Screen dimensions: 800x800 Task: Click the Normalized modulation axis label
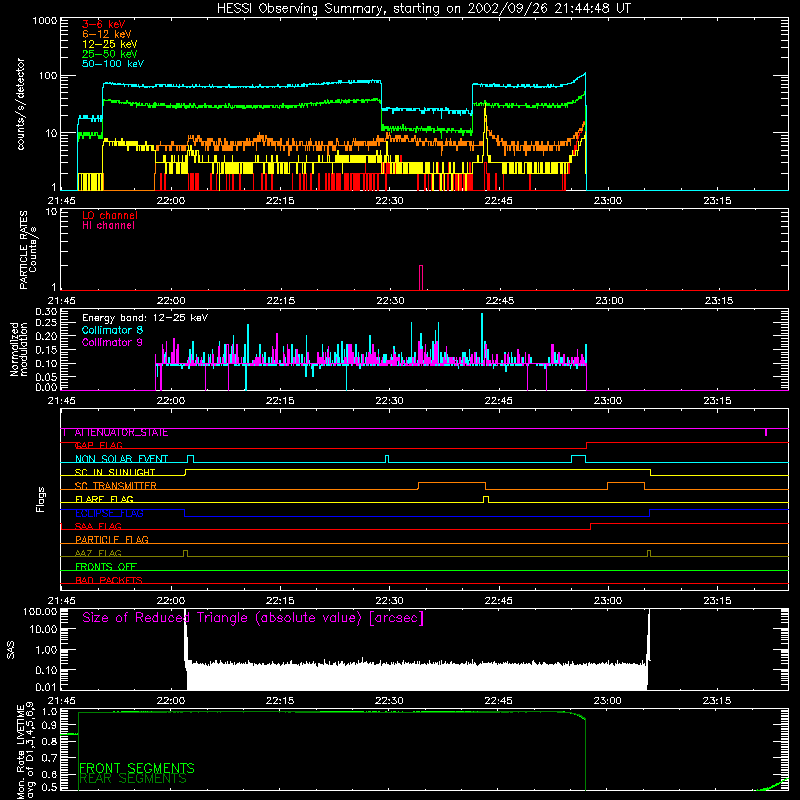pyautogui.click(x=19, y=349)
